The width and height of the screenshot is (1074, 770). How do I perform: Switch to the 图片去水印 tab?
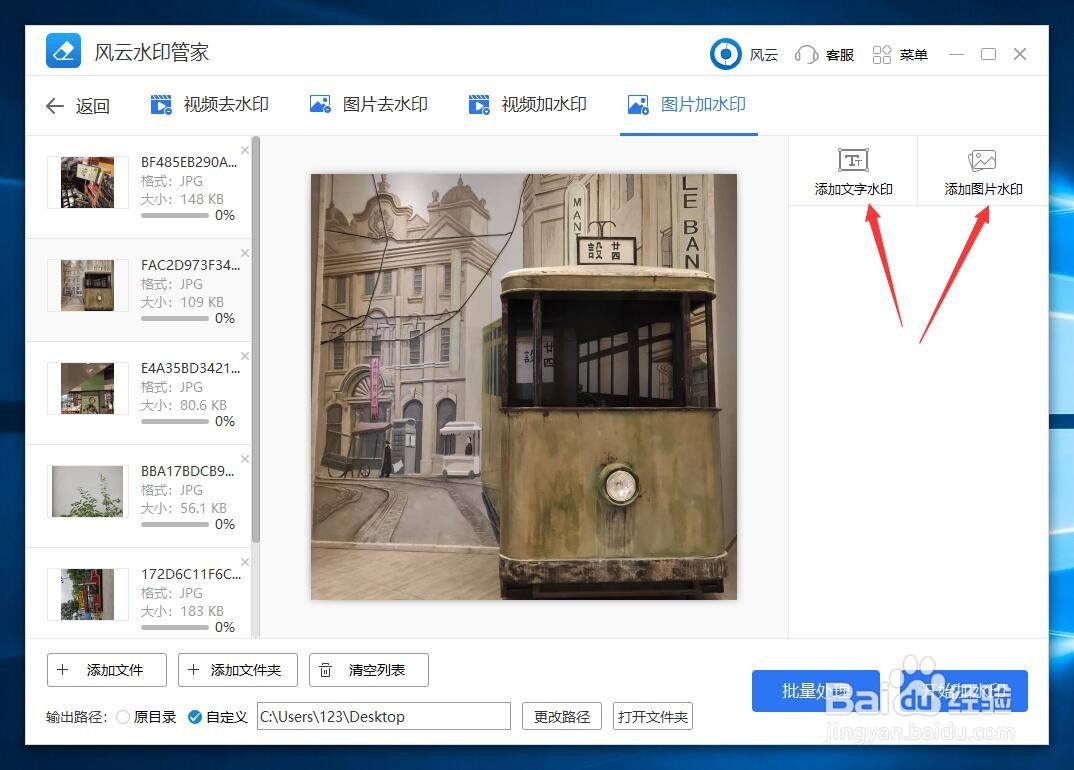(368, 103)
